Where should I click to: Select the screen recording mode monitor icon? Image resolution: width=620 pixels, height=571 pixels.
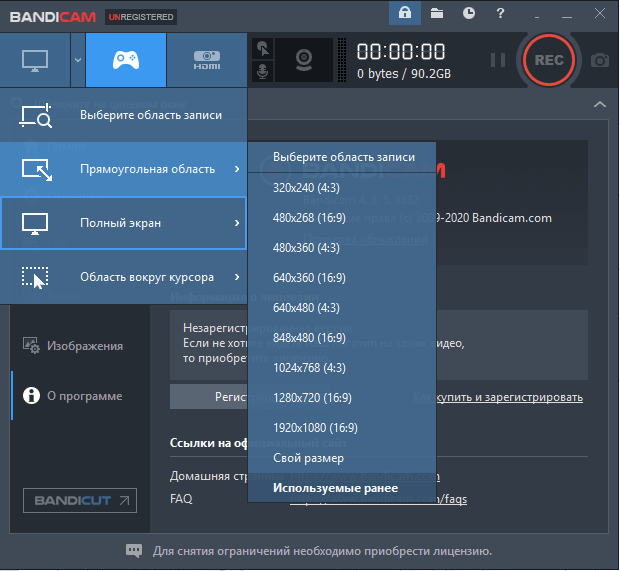click(x=35, y=60)
